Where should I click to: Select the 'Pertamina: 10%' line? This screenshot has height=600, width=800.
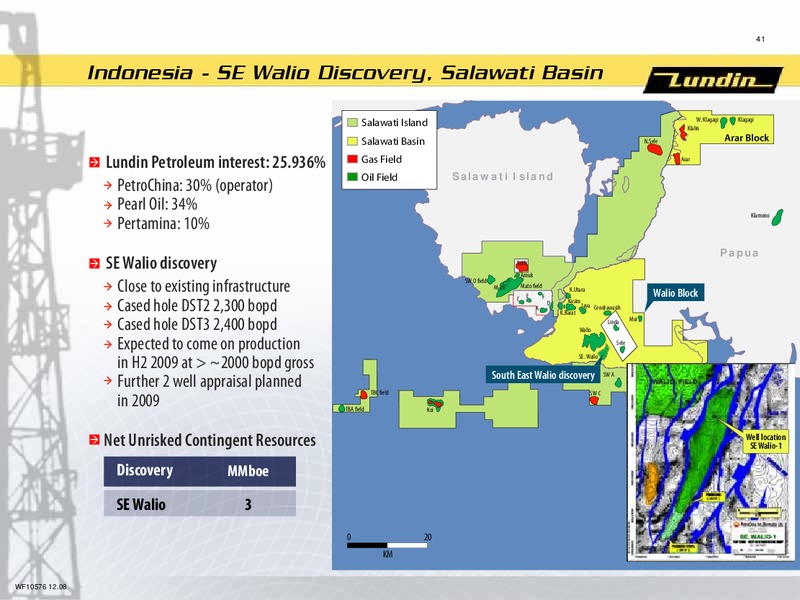tap(163, 223)
